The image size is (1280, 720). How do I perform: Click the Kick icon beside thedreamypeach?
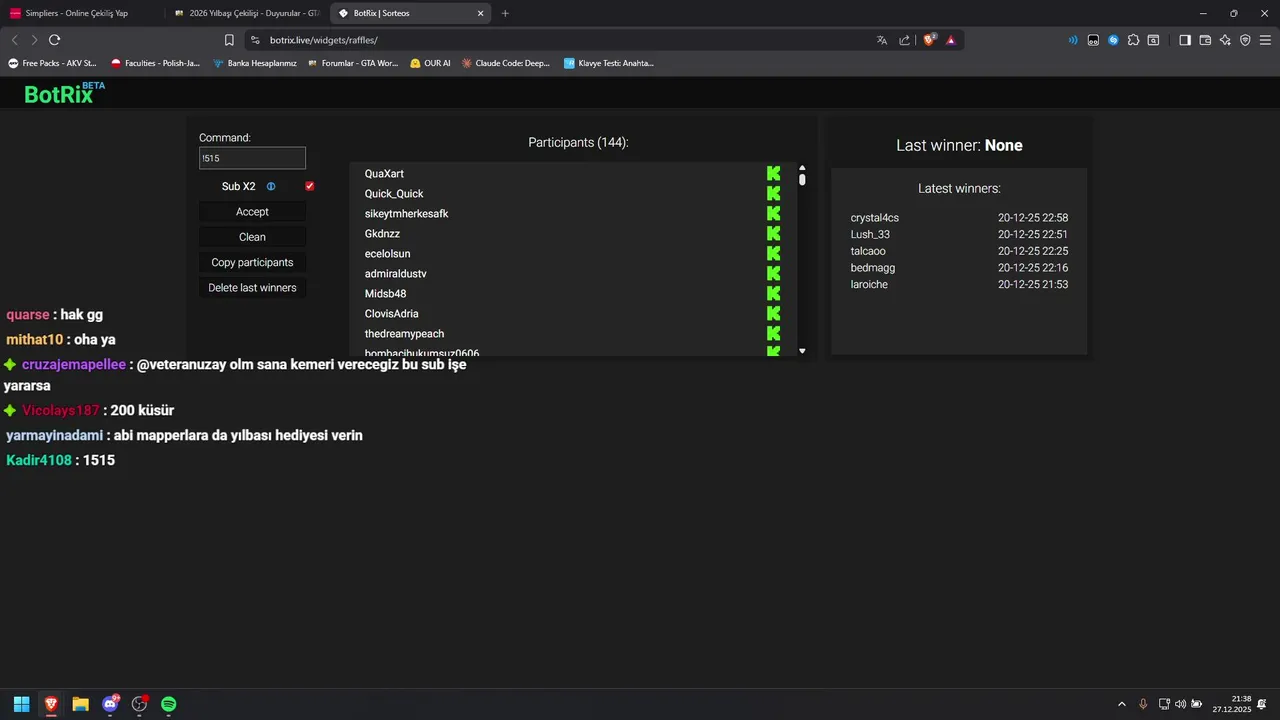[773, 334]
